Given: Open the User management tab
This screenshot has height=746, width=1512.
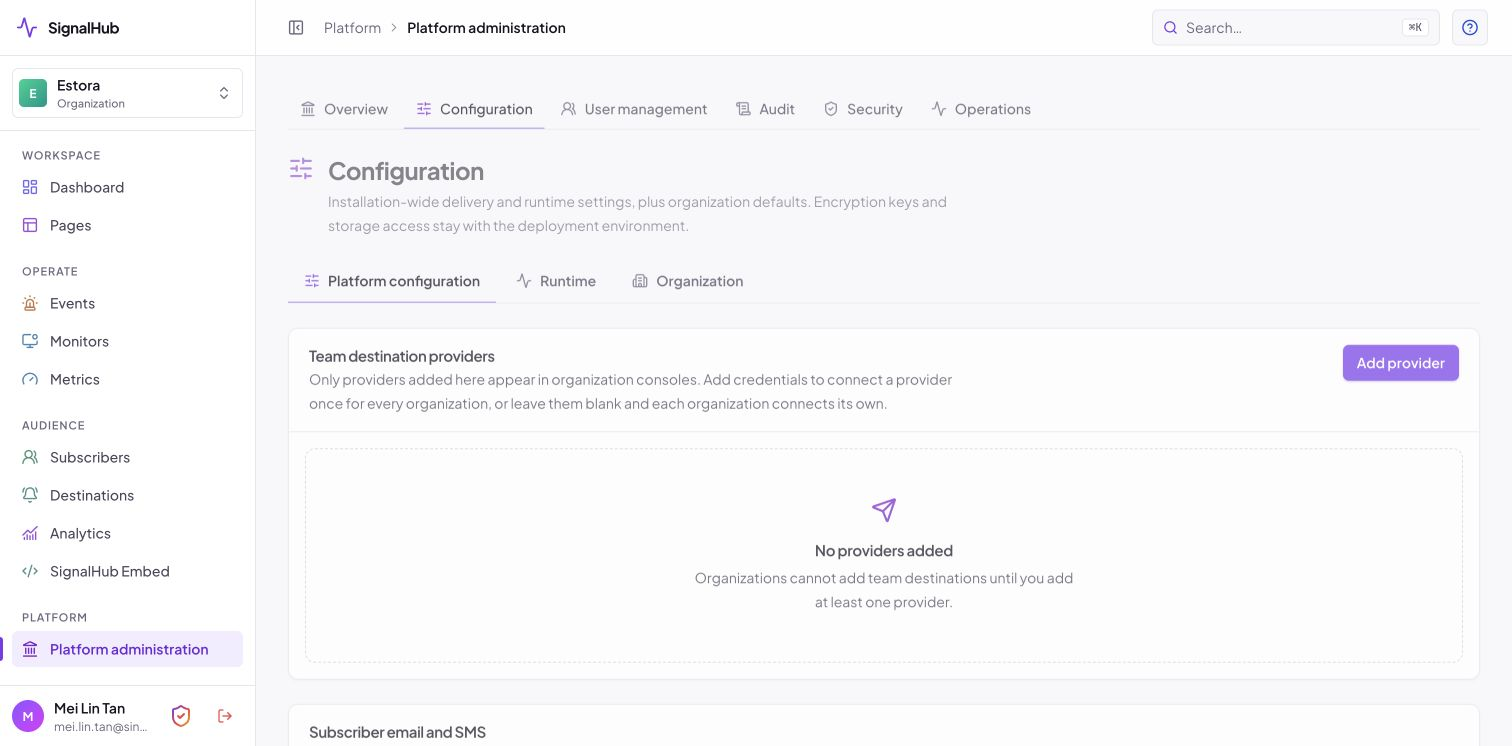Looking at the screenshot, I should tap(634, 109).
